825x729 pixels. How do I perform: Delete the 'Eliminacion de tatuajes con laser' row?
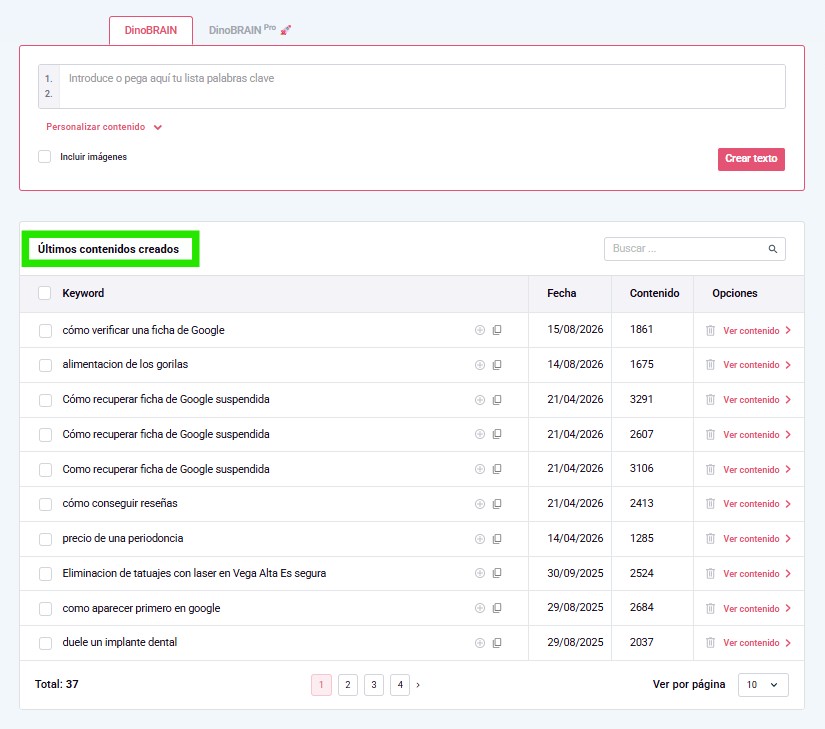[x=710, y=573]
